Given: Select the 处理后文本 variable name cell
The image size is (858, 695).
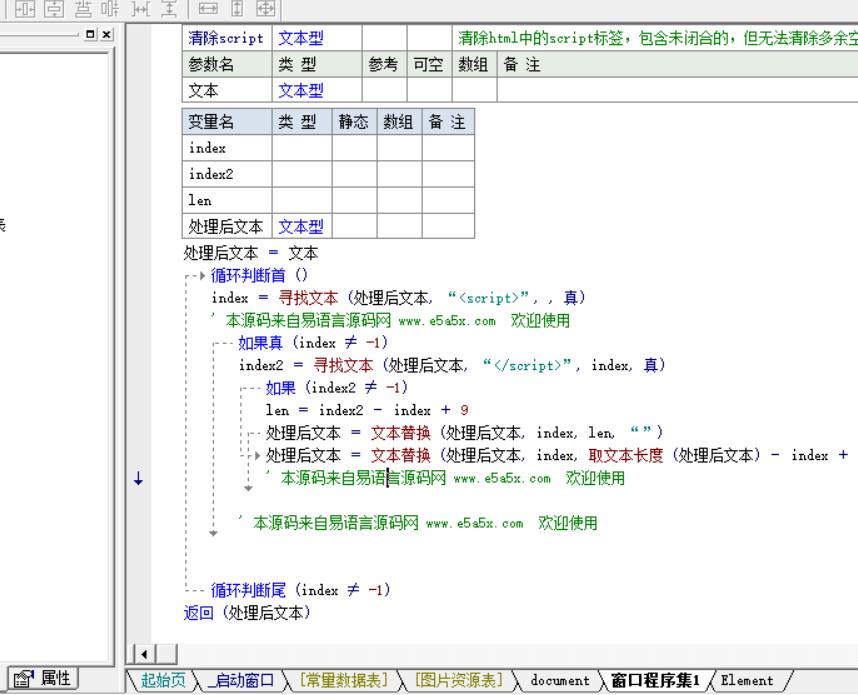Looking at the screenshot, I should (227, 226).
